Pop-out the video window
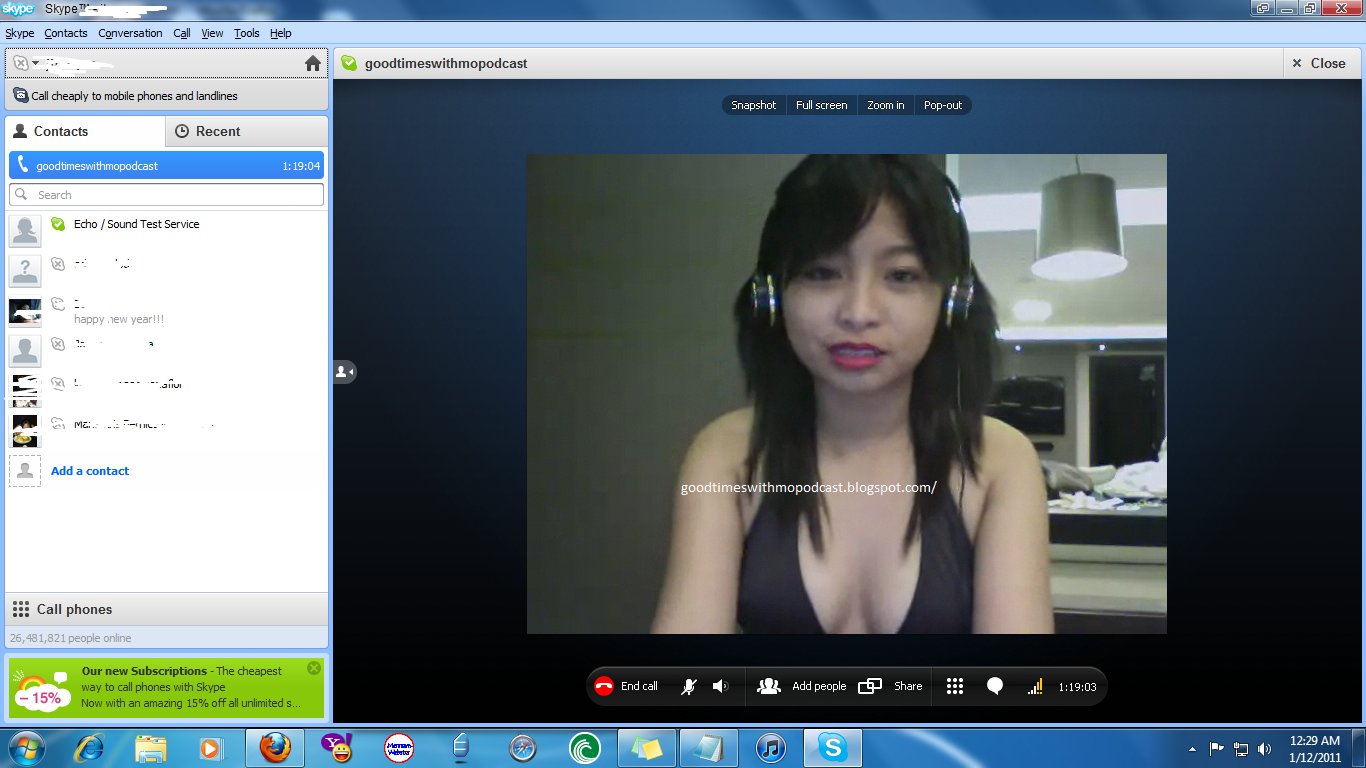 click(x=942, y=105)
